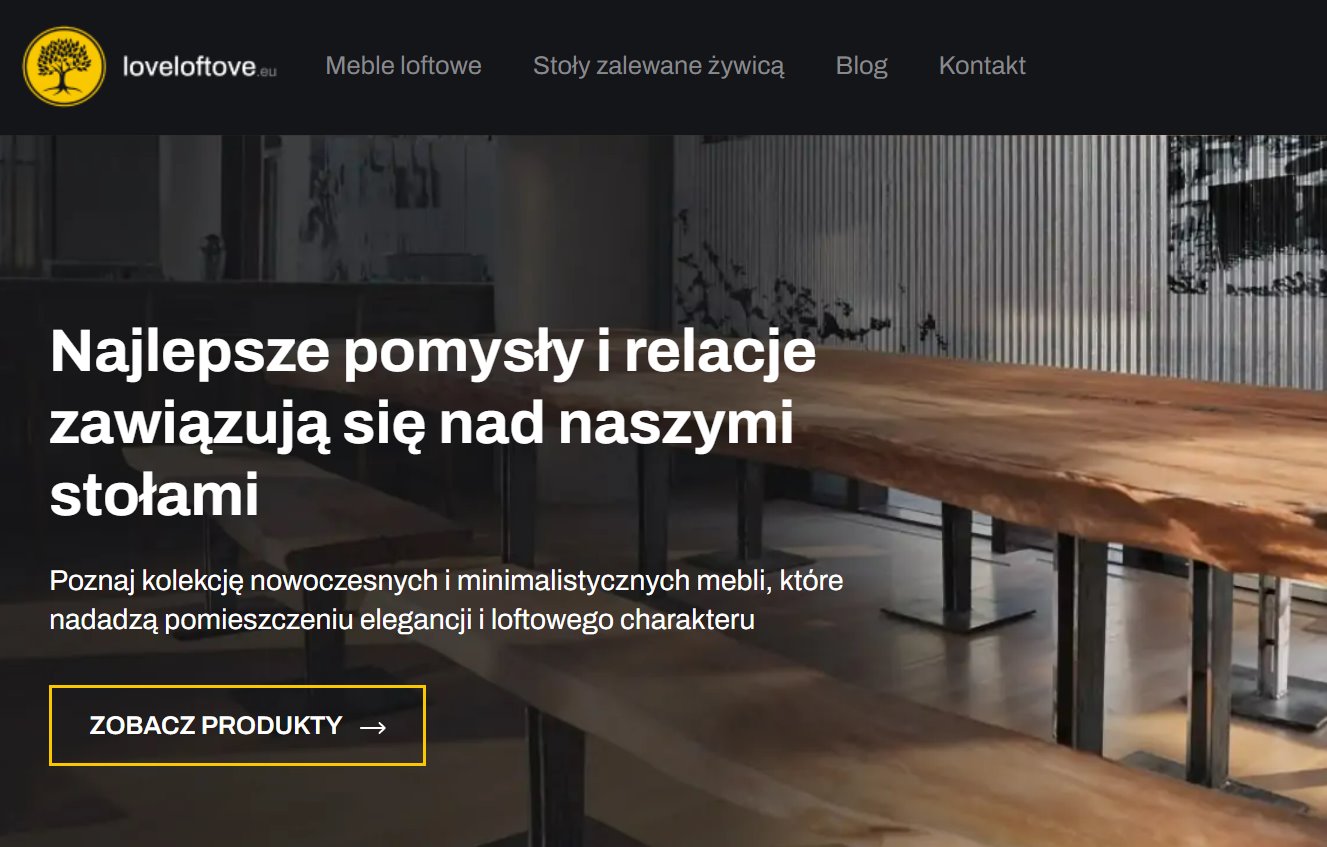
Task: Click the small .eu suffix in logo
Action: (x=267, y=71)
